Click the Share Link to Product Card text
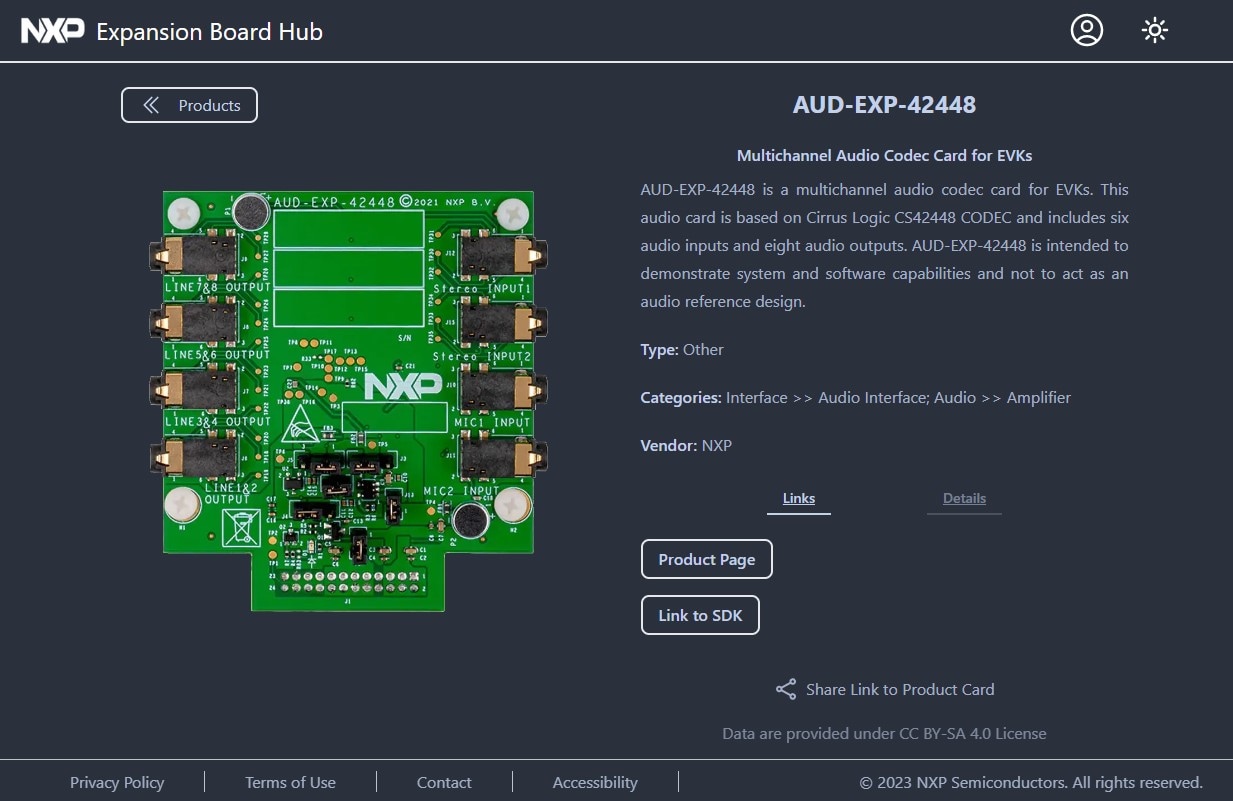Image resolution: width=1233 pixels, height=801 pixels. click(x=900, y=689)
